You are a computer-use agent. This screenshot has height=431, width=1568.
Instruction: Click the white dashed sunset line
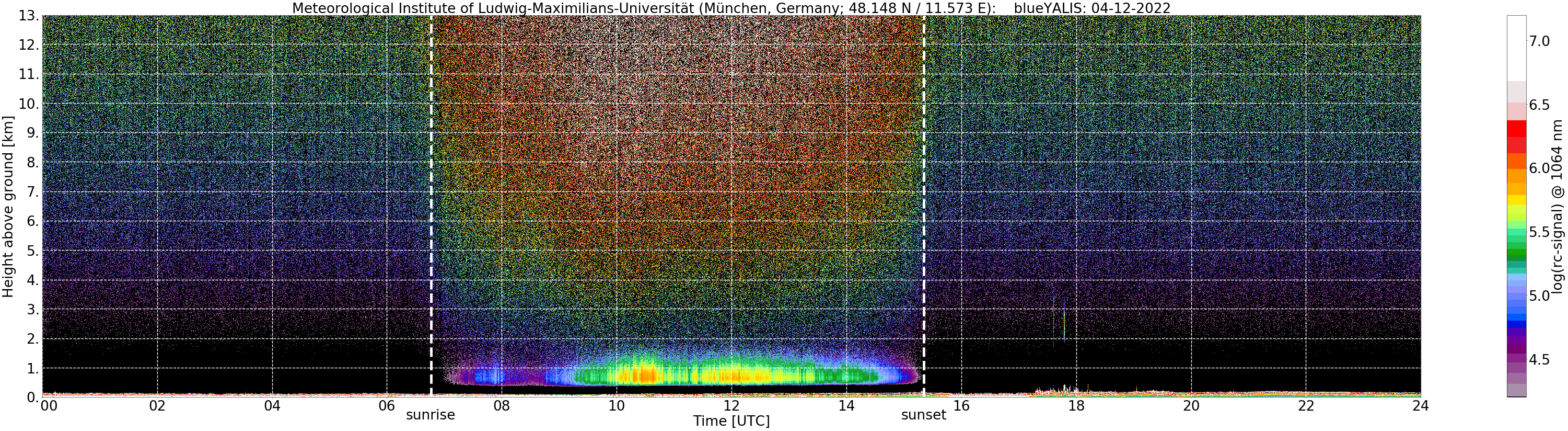(x=924, y=206)
